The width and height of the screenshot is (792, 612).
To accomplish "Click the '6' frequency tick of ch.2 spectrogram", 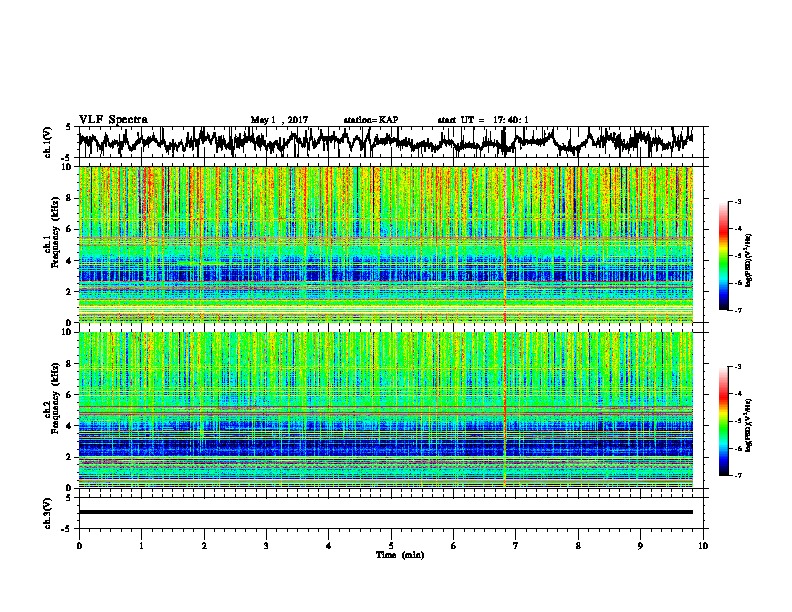I will pyautogui.click(x=70, y=395).
